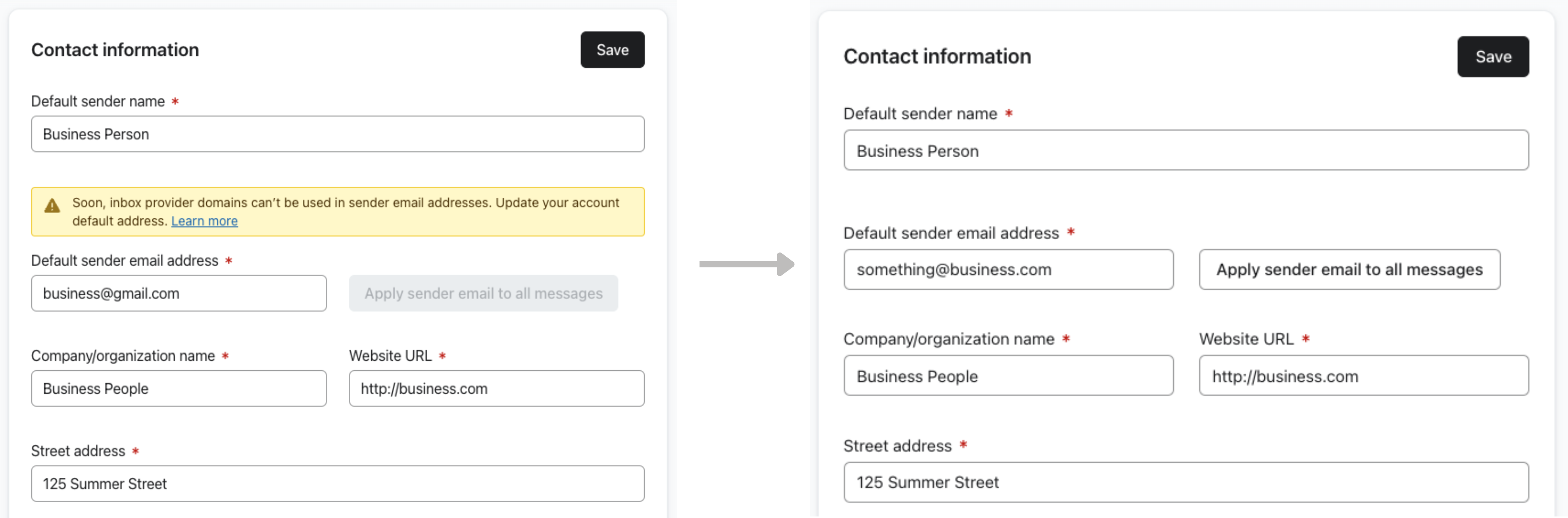
Task: Click the warning triangle icon in yellow banner
Action: [x=52, y=205]
